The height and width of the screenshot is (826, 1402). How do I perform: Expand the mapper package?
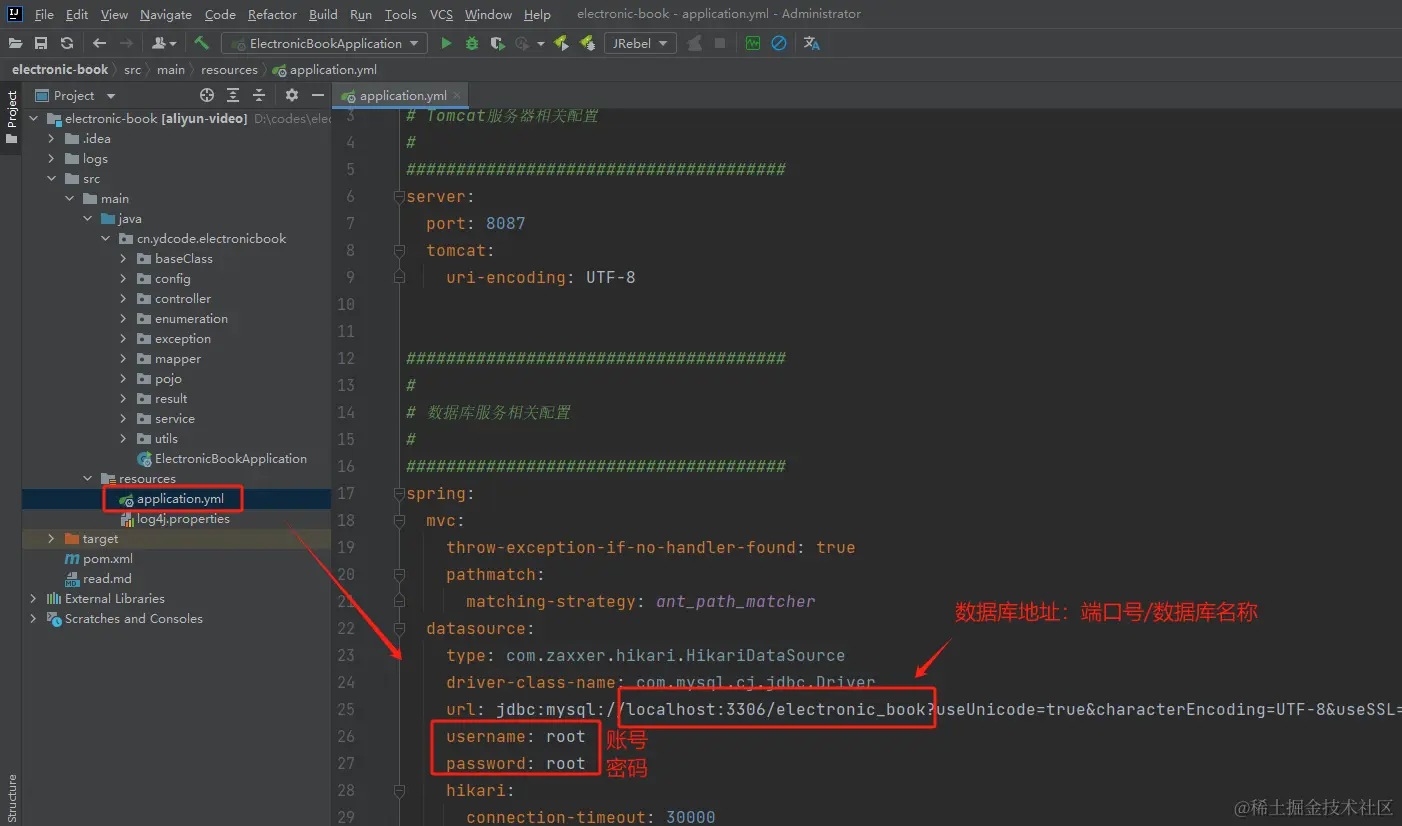[123, 358]
